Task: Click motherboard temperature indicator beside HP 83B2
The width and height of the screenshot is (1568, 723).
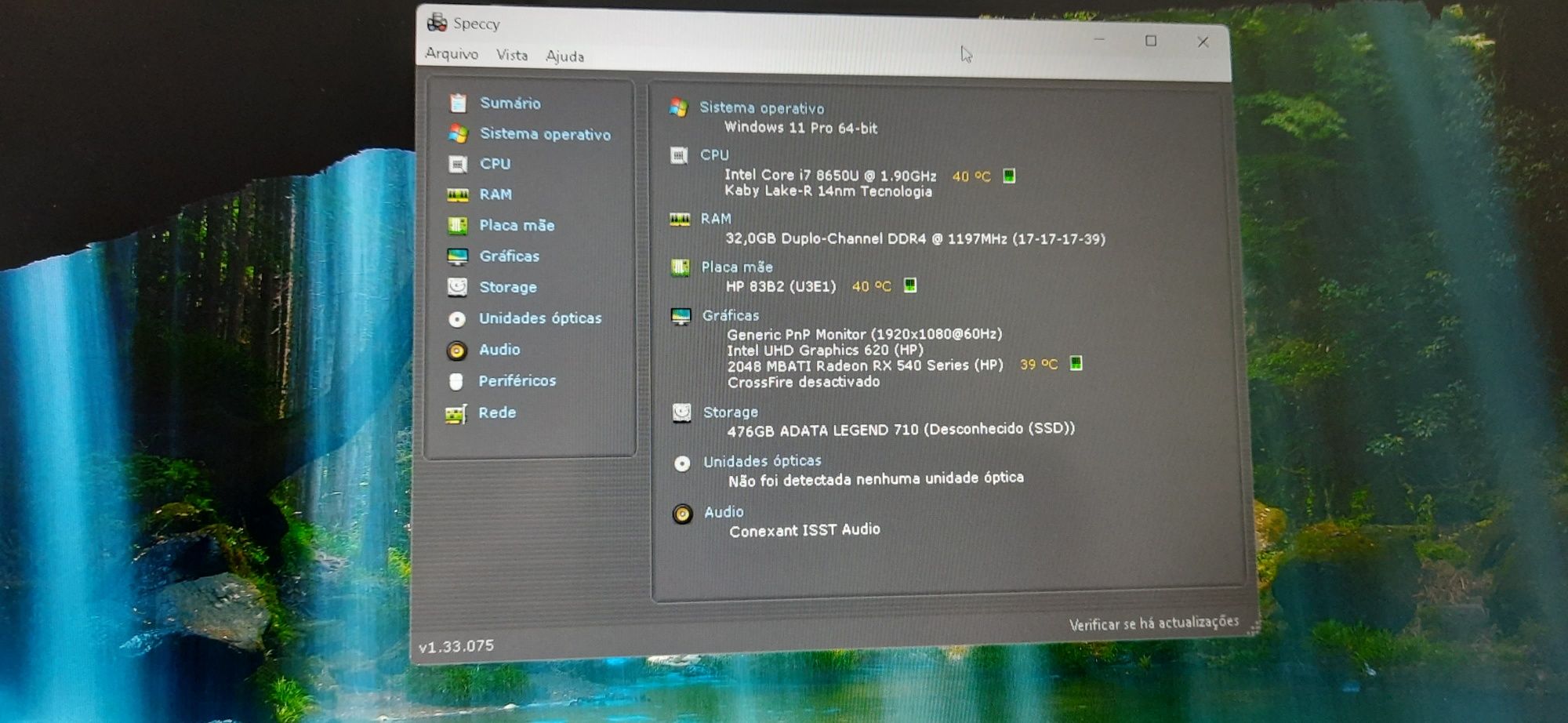Action: (909, 285)
